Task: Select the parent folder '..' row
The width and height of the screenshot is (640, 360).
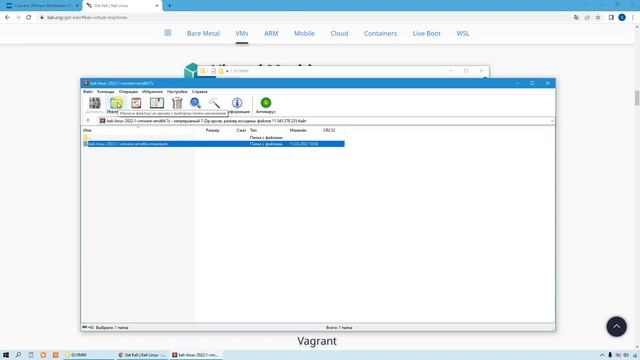Action: click(x=213, y=138)
